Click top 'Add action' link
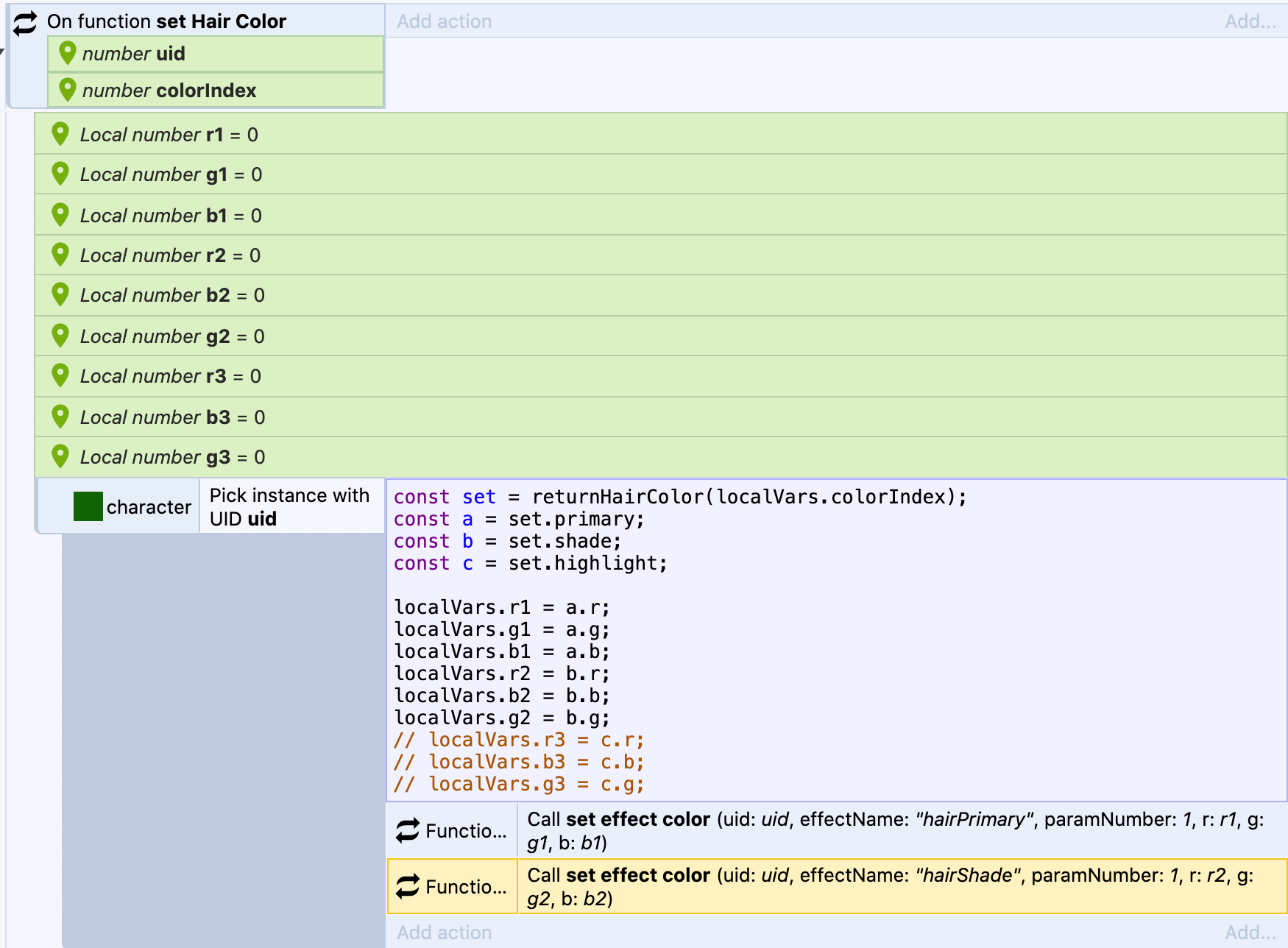This screenshot has width=1288, height=948. pos(445,21)
